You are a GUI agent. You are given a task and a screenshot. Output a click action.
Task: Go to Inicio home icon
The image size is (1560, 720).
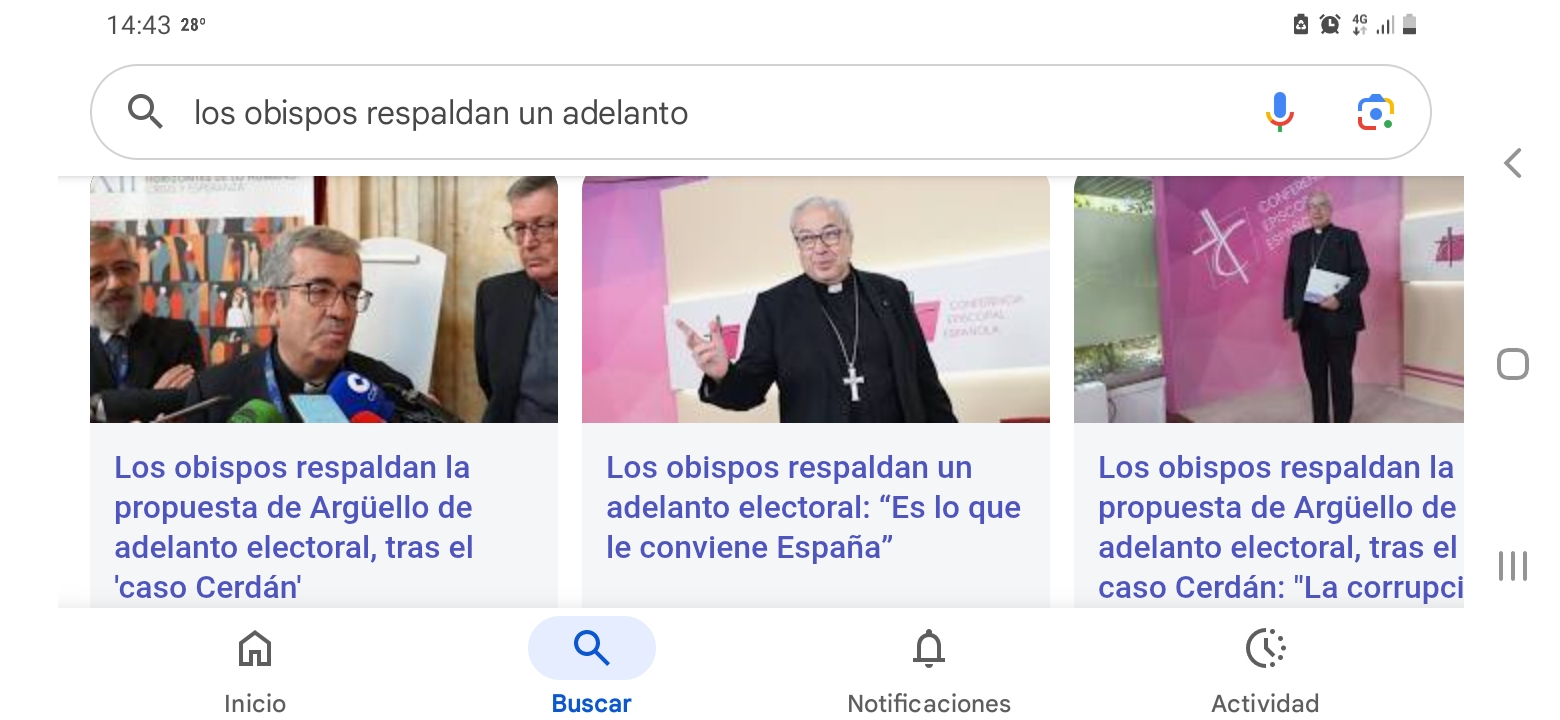point(255,649)
